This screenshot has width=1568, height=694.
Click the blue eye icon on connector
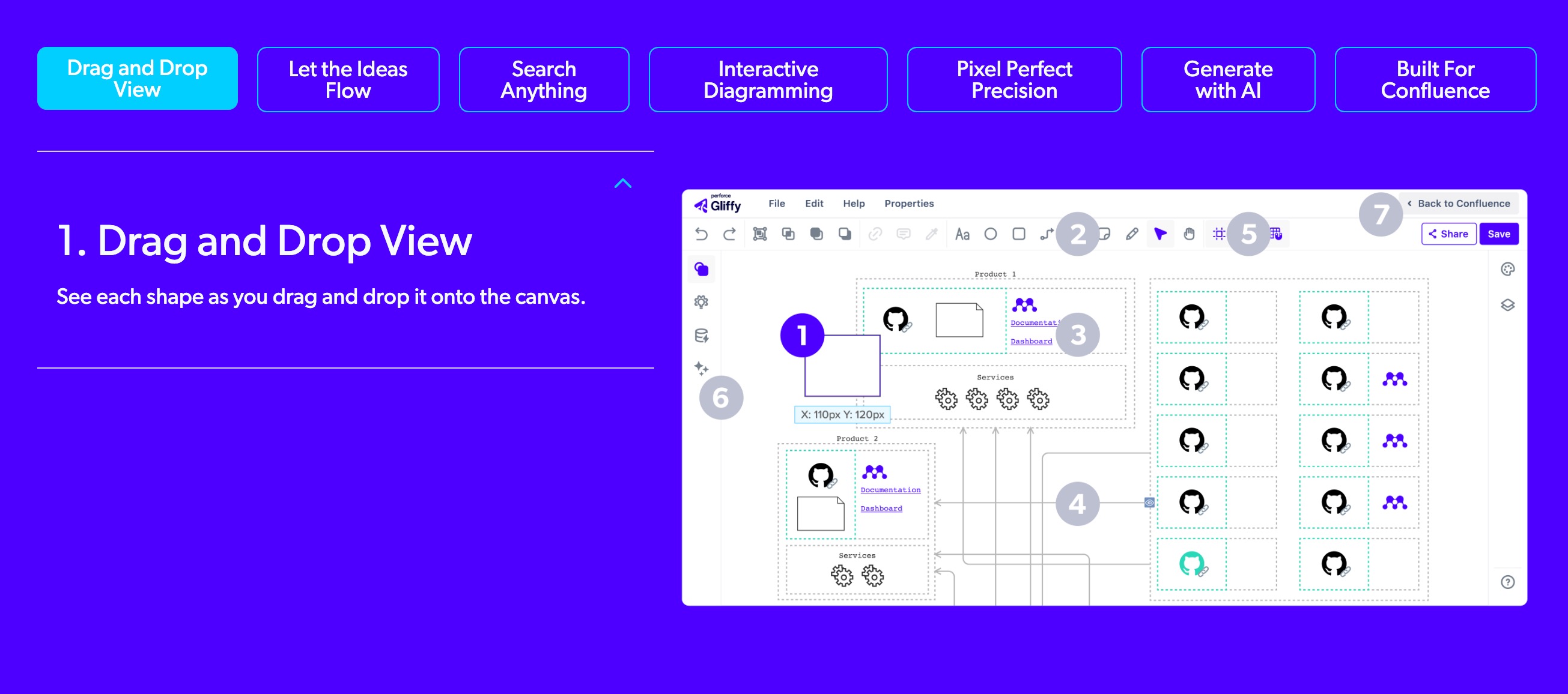[1149, 502]
